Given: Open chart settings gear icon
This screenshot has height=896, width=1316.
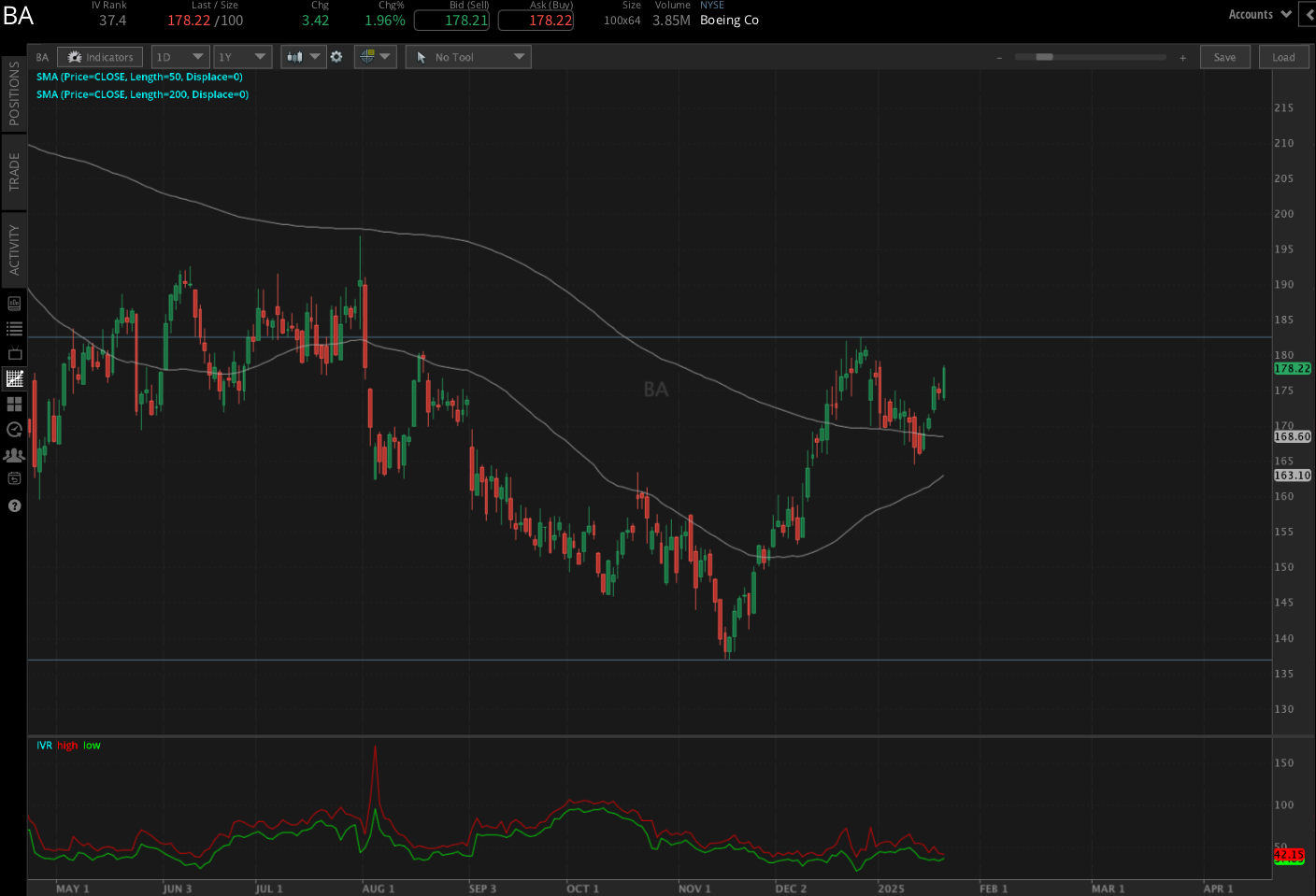Looking at the screenshot, I should click(336, 57).
